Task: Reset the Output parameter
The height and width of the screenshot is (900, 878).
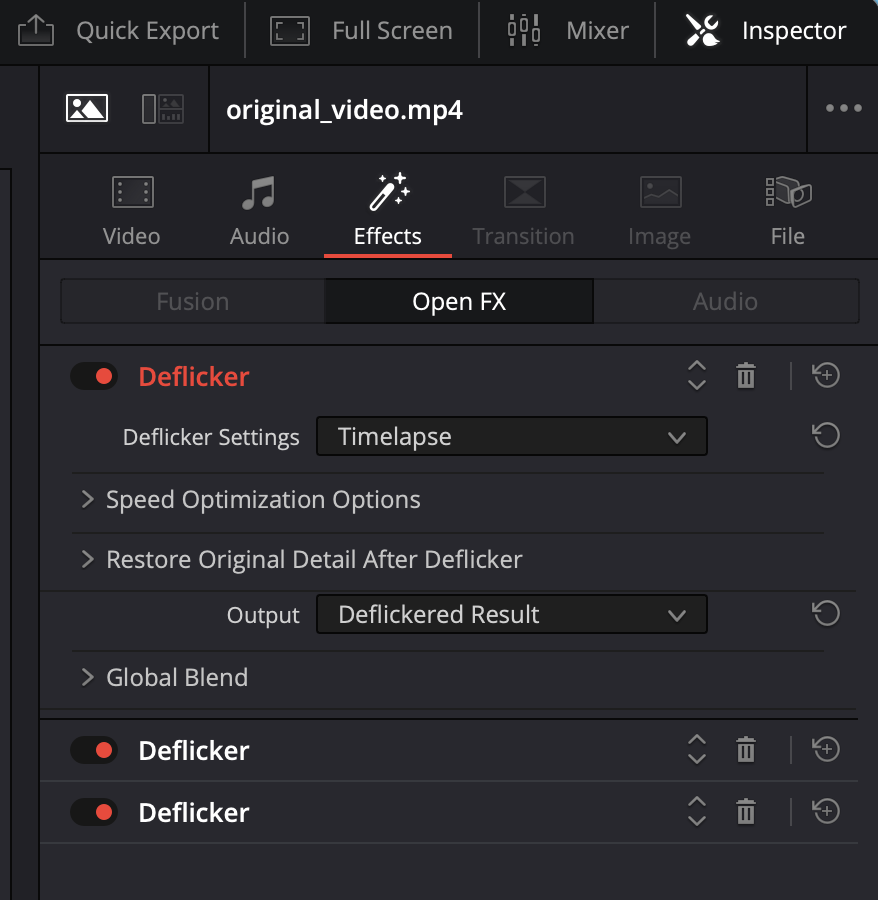Action: point(825,614)
